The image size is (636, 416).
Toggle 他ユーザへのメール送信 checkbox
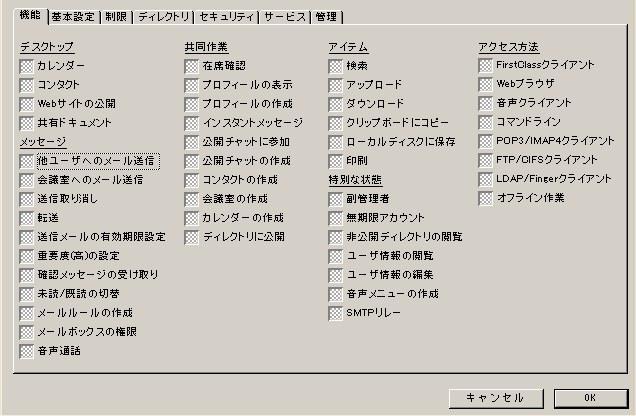pos(27,161)
